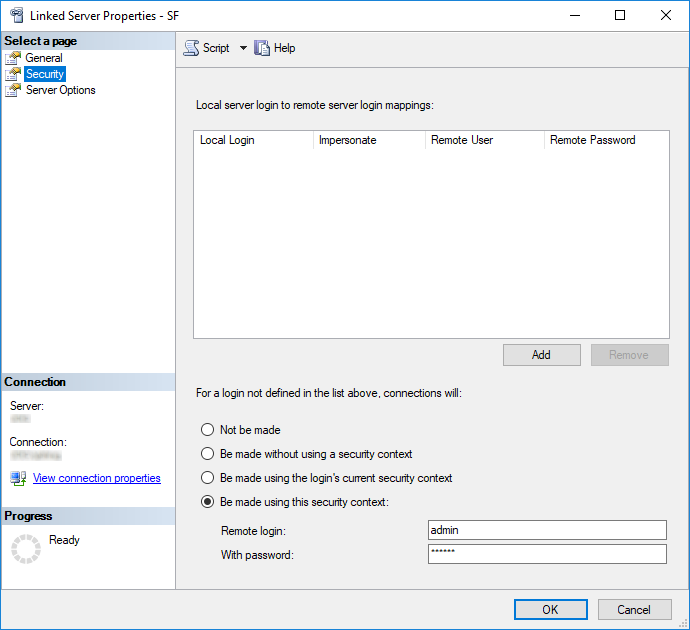Select 'login's current security context' option
690x630 pixels.
208,478
